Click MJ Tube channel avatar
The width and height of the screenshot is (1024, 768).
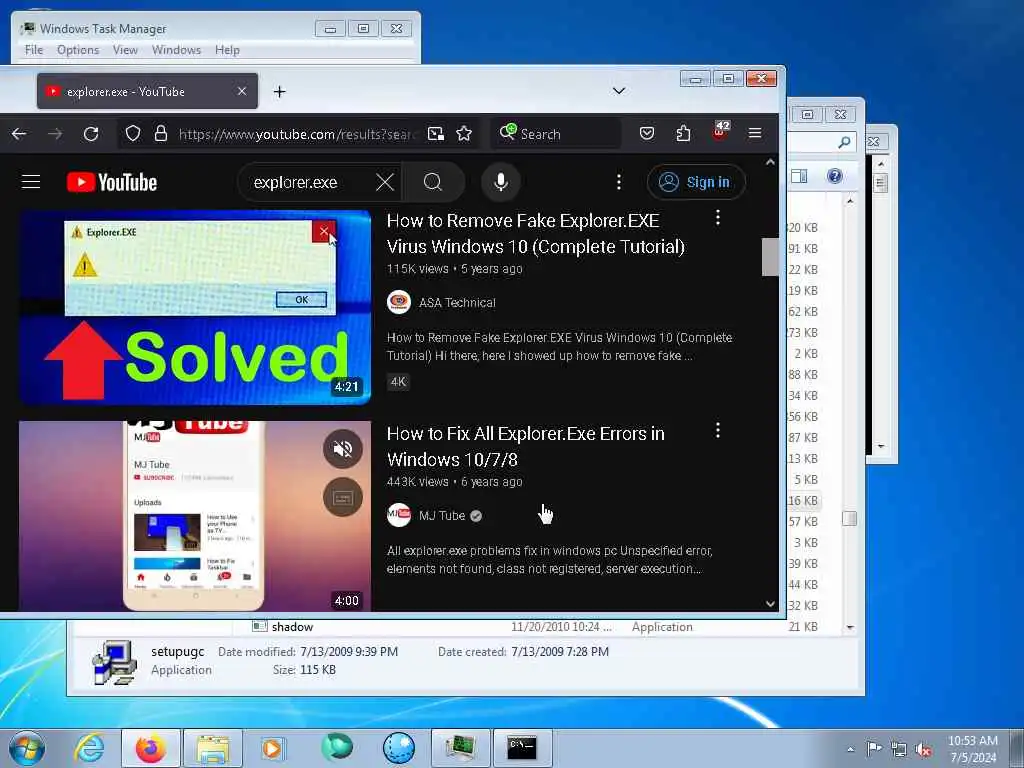coord(398,515)
